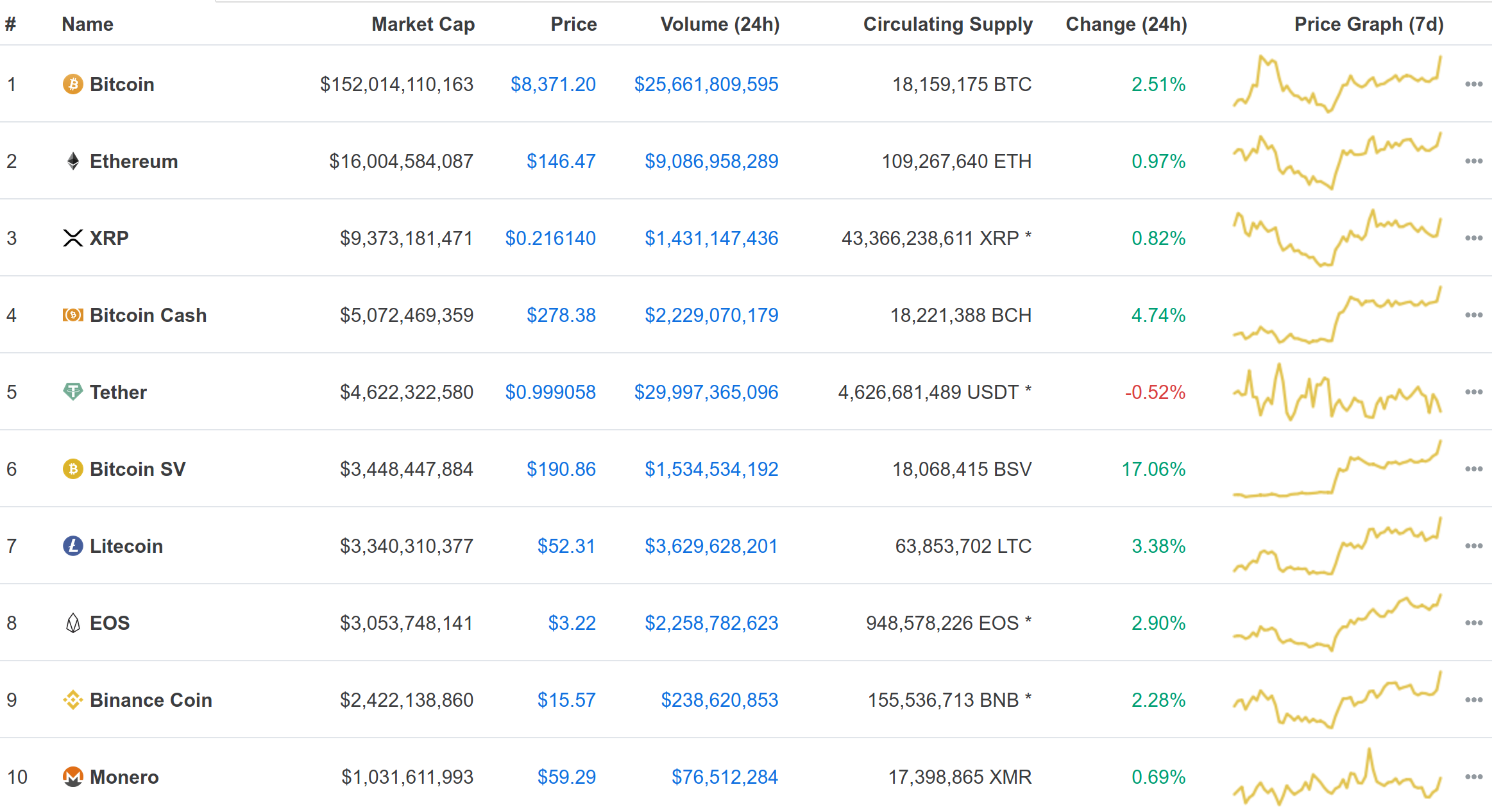Click circulating supply 18,159,175 BTC

[962, 84]
